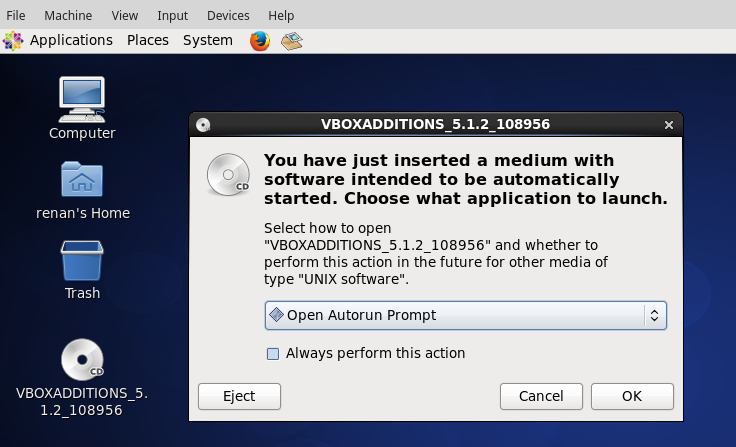Open the Trash desktop icon

[x=82, y=261]
